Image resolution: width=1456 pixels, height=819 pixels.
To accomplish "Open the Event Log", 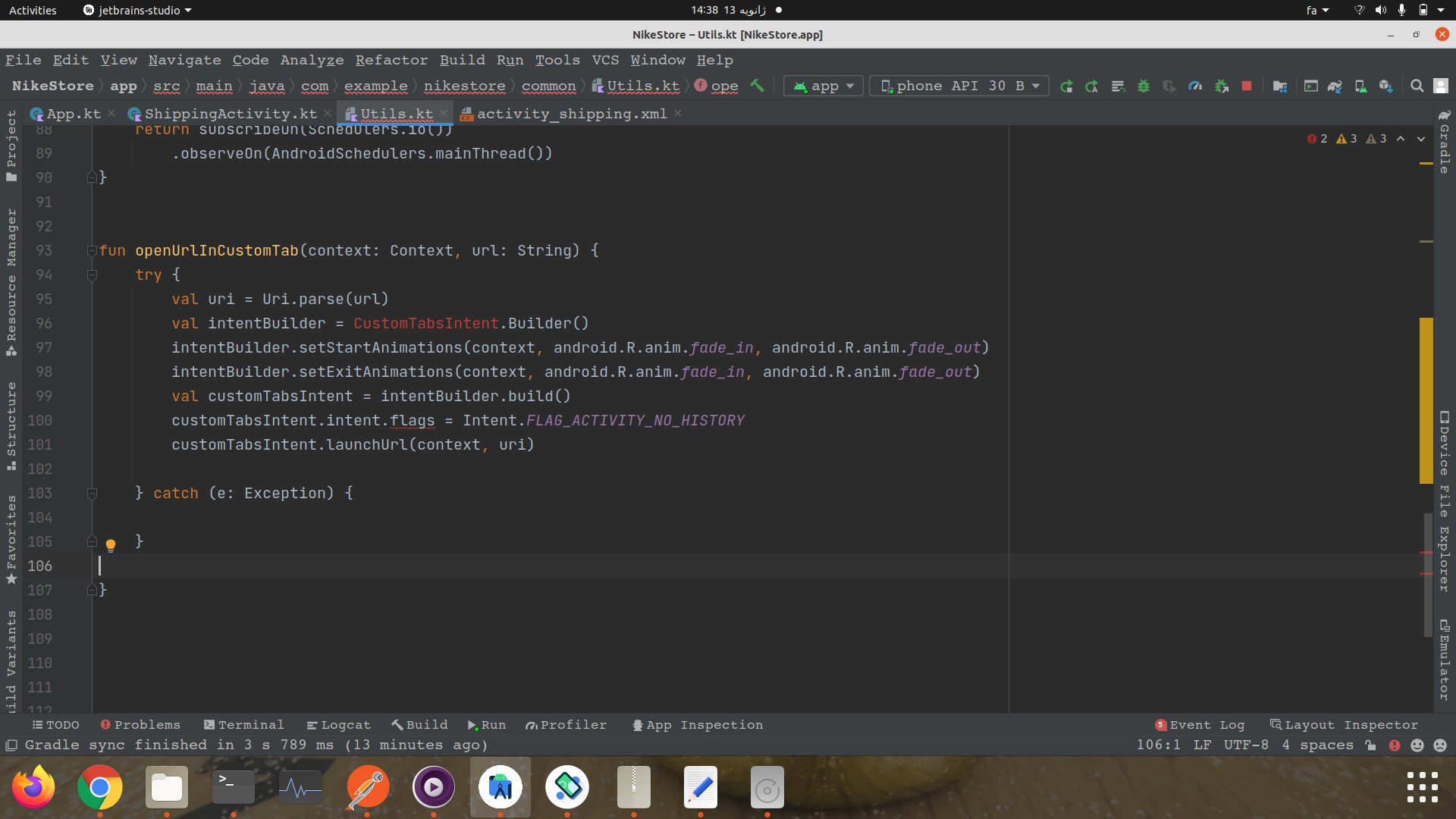I will point(1200,725).
